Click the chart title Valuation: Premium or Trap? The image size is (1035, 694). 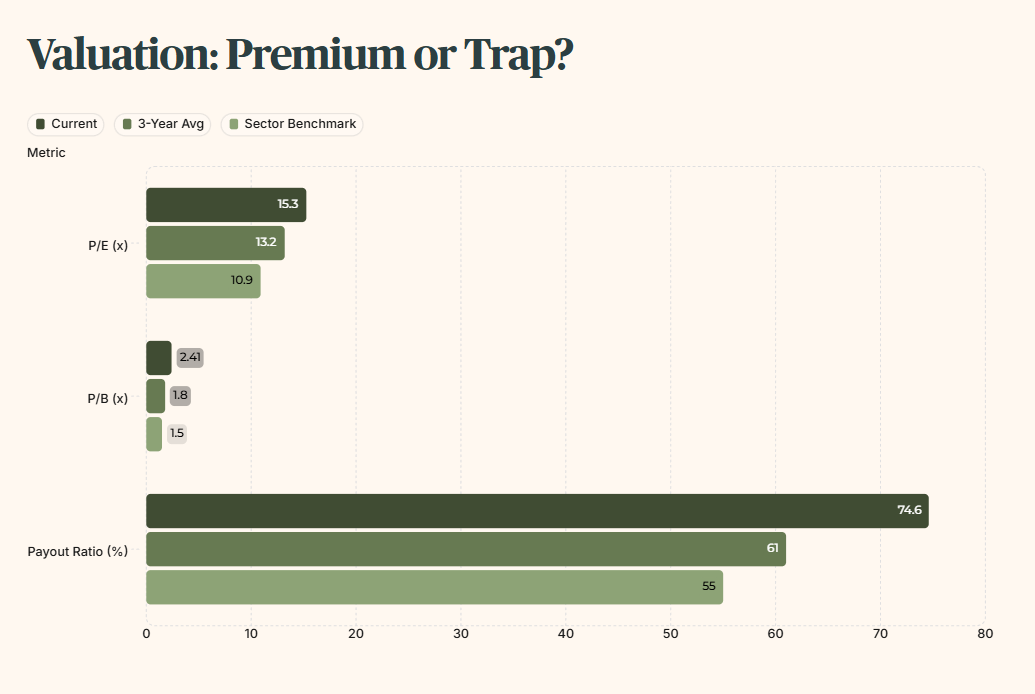click(x=300, y=54)
